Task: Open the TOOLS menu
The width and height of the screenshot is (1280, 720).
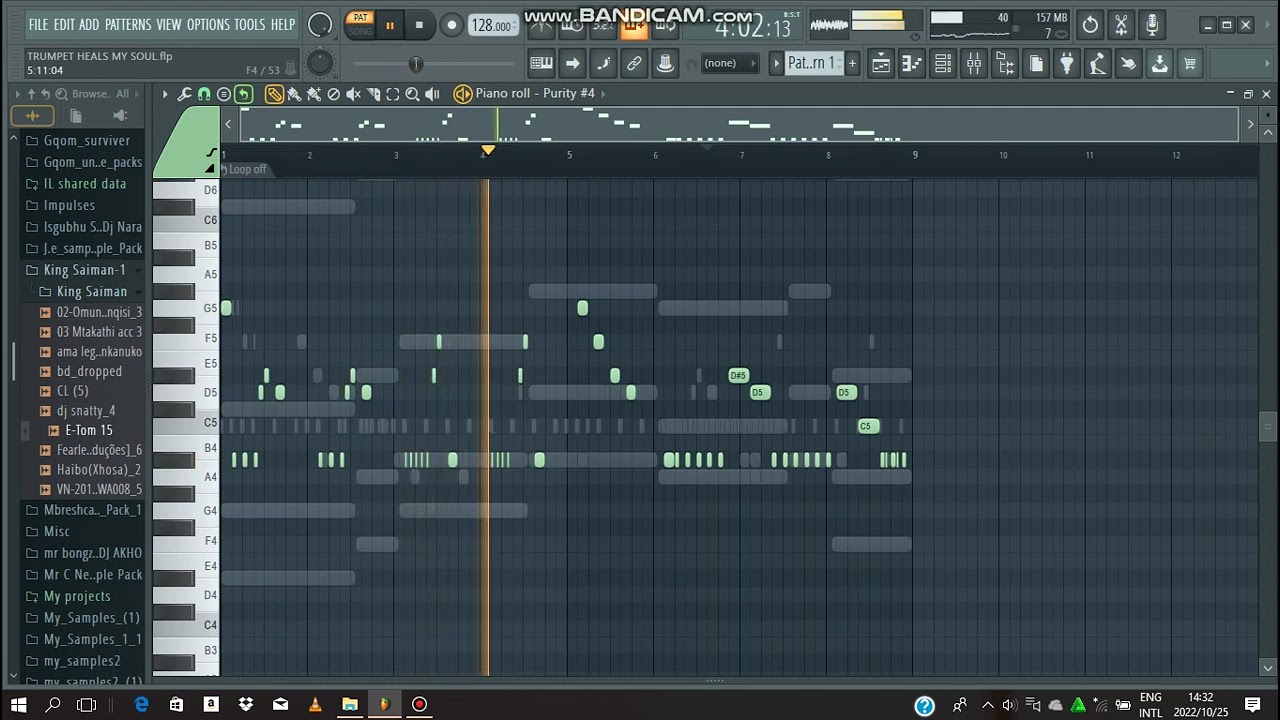Action: point(250,25)
